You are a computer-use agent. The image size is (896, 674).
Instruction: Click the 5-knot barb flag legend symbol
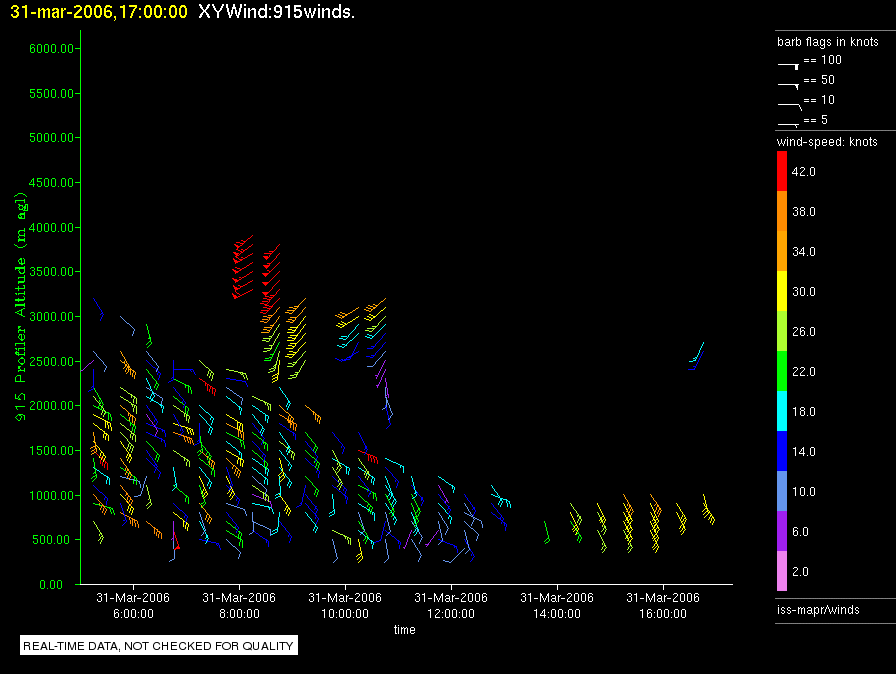coord(788,124)
